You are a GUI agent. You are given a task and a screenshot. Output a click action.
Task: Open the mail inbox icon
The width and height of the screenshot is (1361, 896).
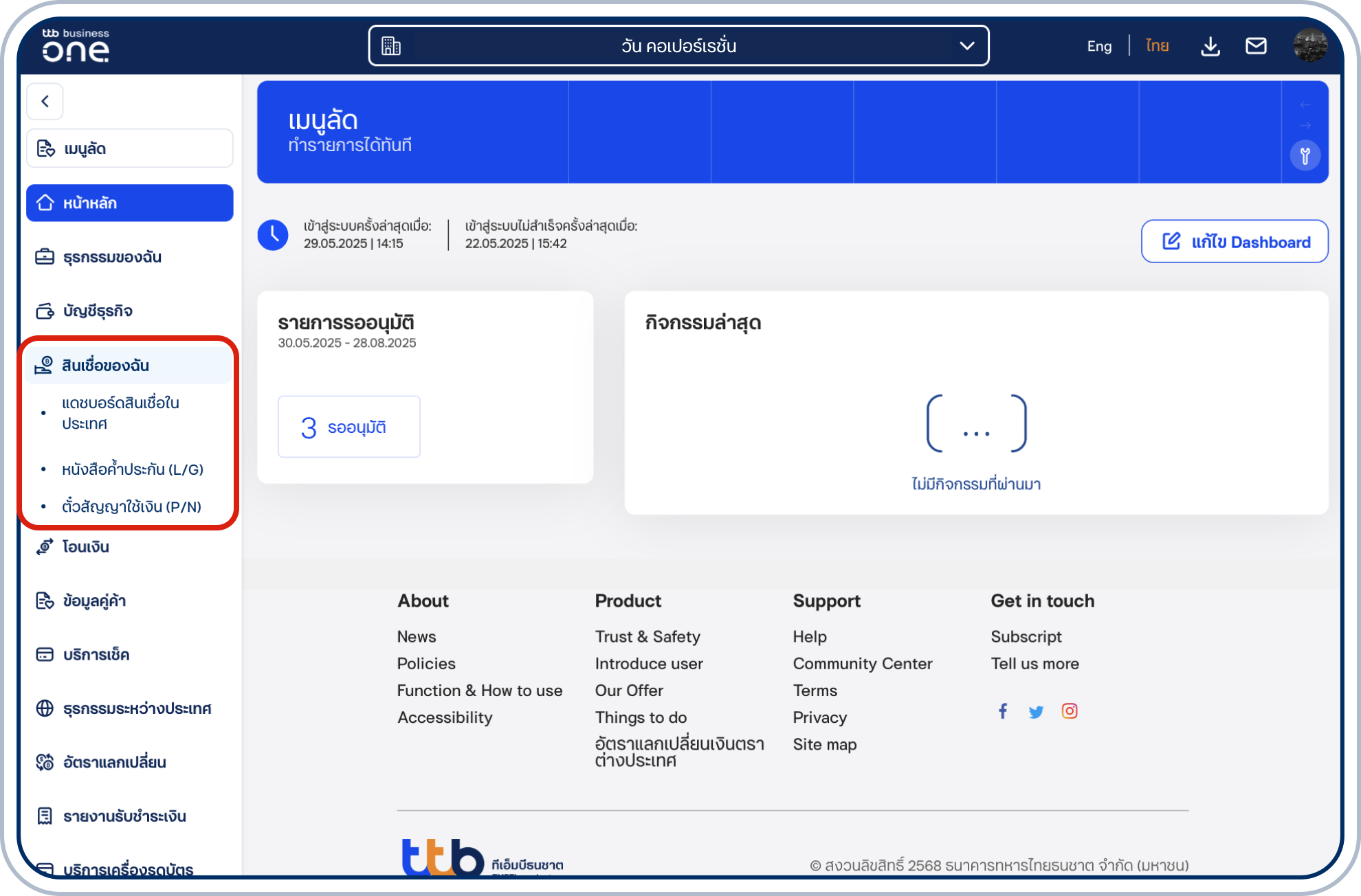coord(1256,46)
